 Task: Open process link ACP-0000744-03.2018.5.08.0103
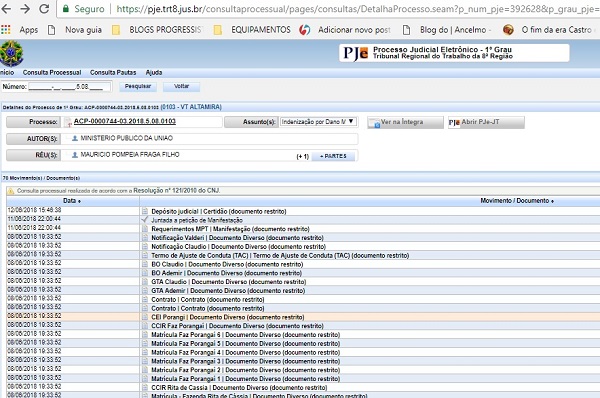click(125, 121)
